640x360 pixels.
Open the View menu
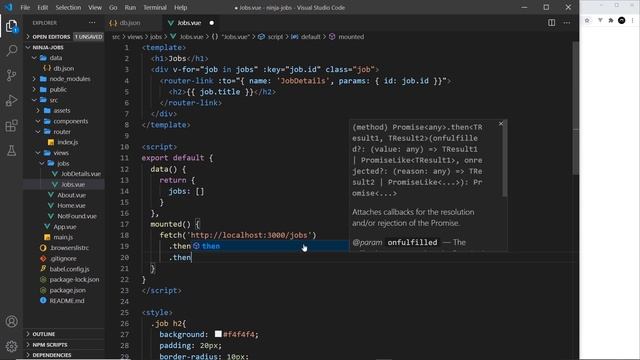coord(95,7)
